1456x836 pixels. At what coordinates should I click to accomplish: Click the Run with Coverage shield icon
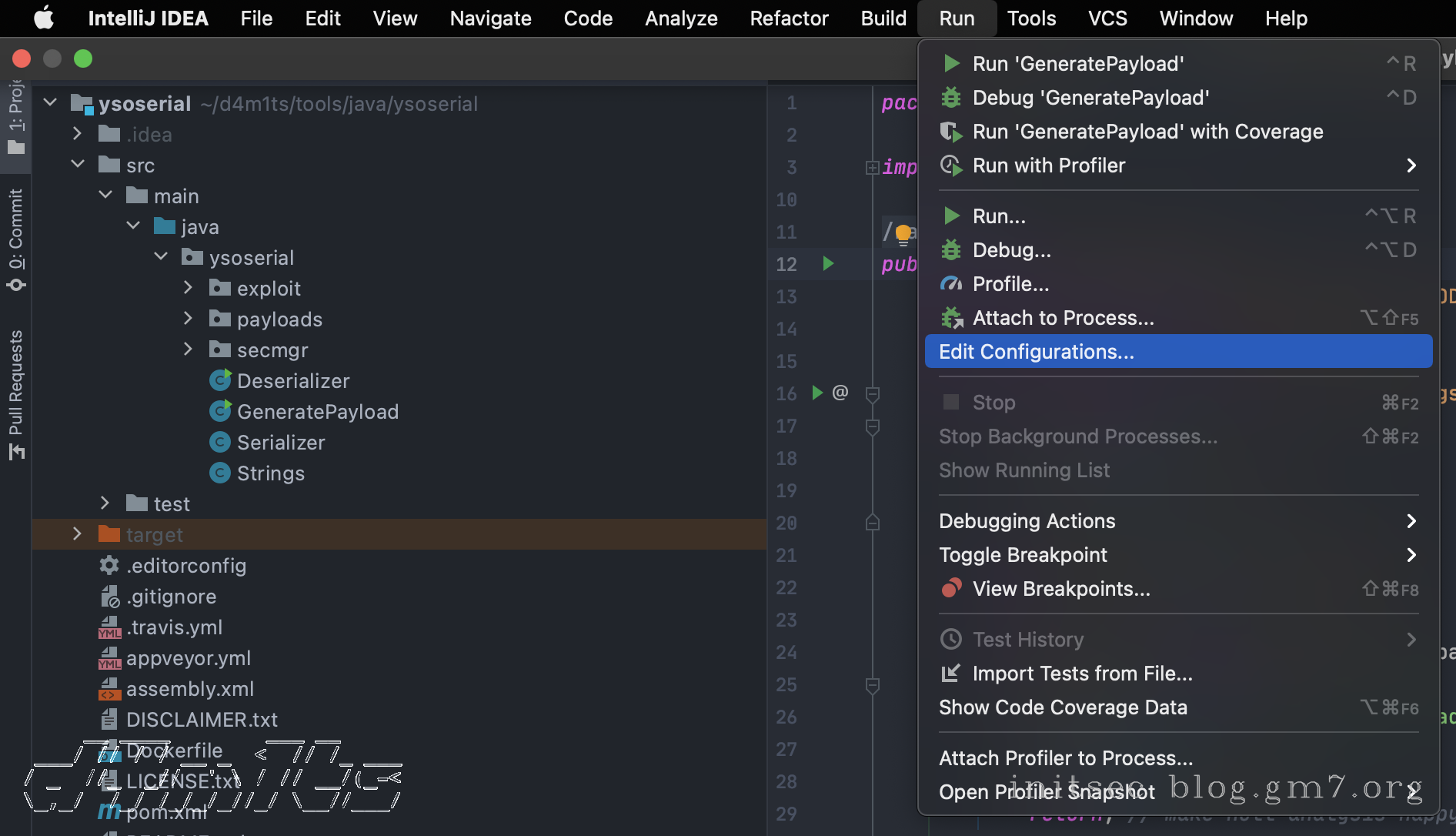point(952,132)
